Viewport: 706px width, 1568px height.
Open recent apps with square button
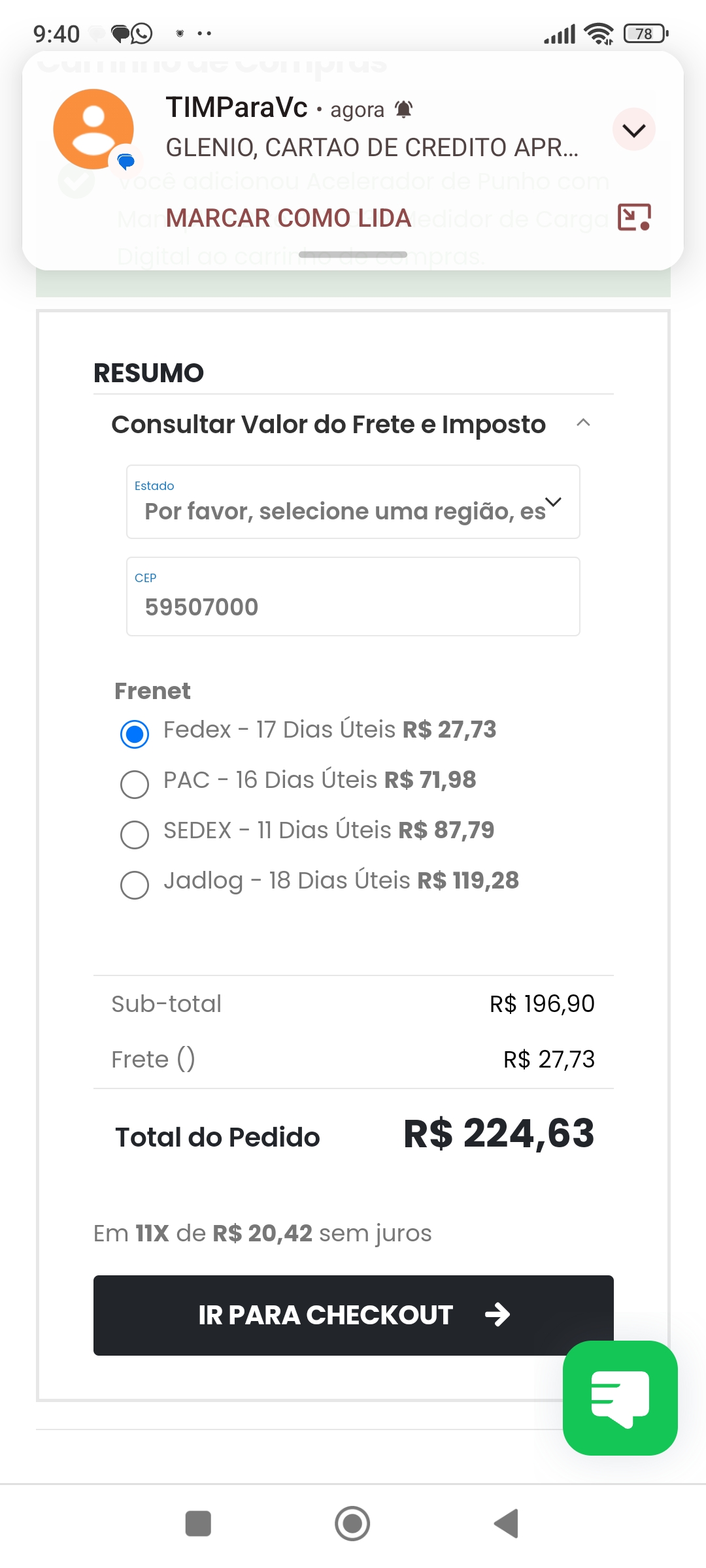tap(198, 1524)
